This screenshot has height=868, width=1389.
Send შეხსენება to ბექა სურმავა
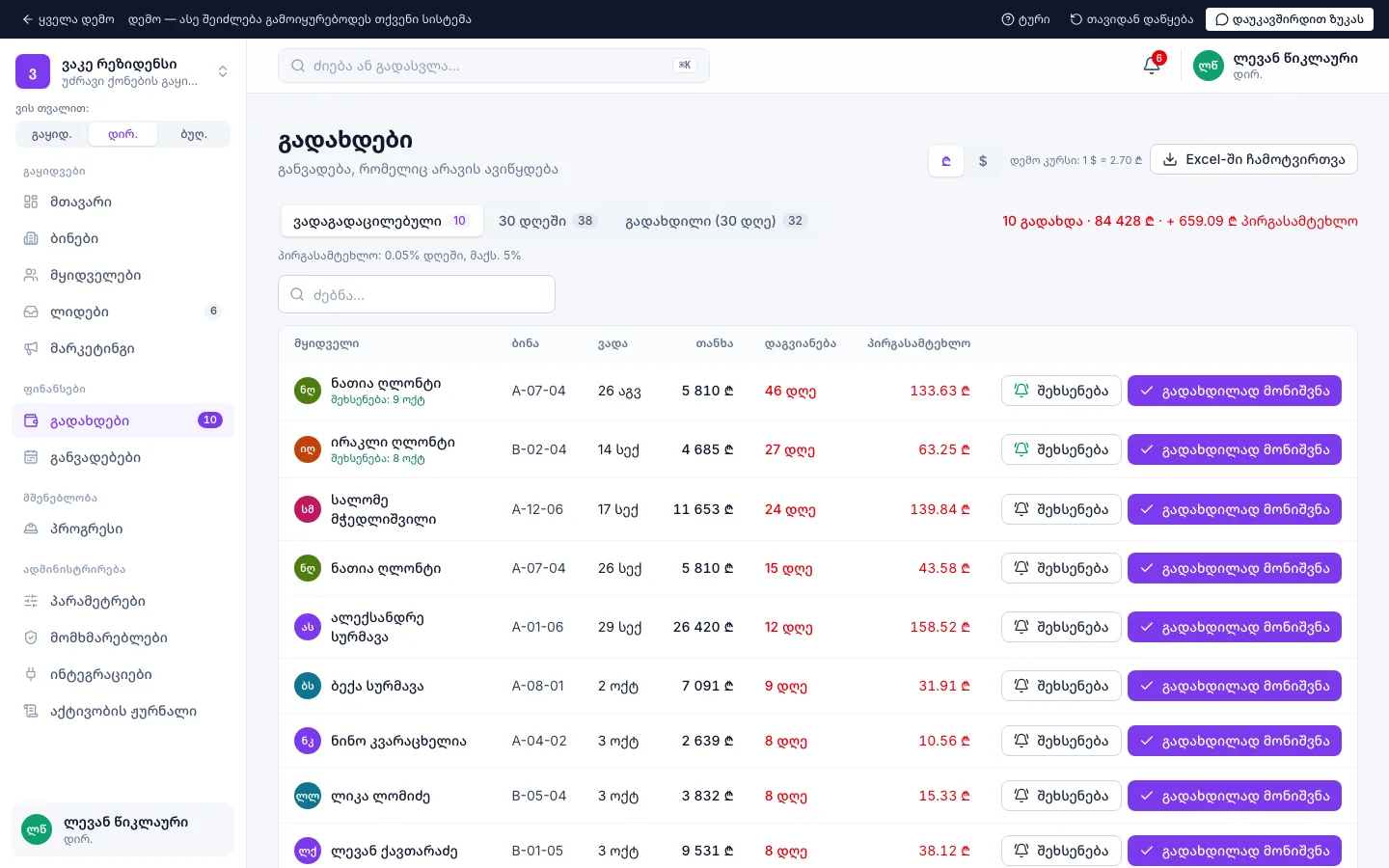[x=1061, y=686]
